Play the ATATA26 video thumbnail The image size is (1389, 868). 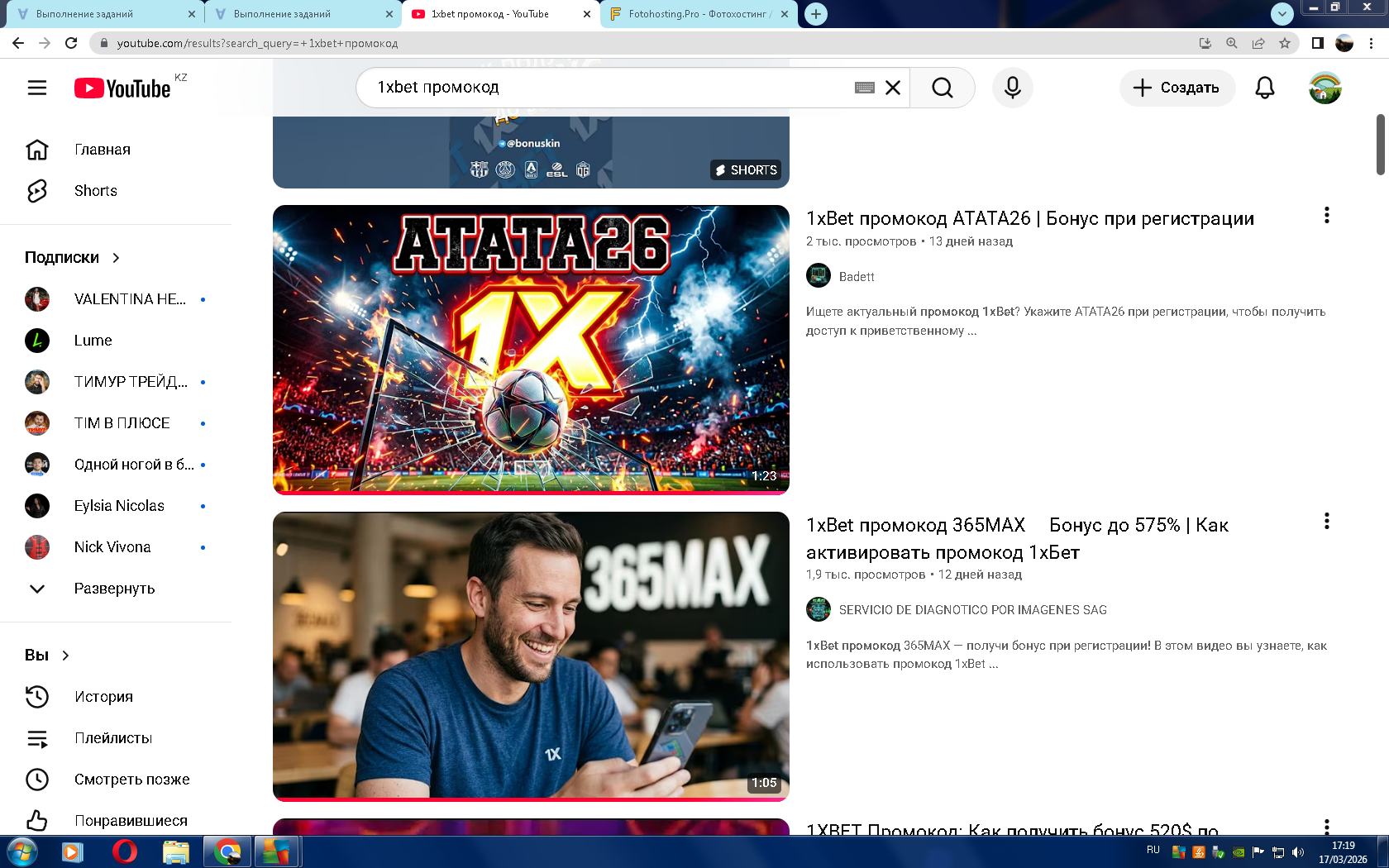(531, 350)
